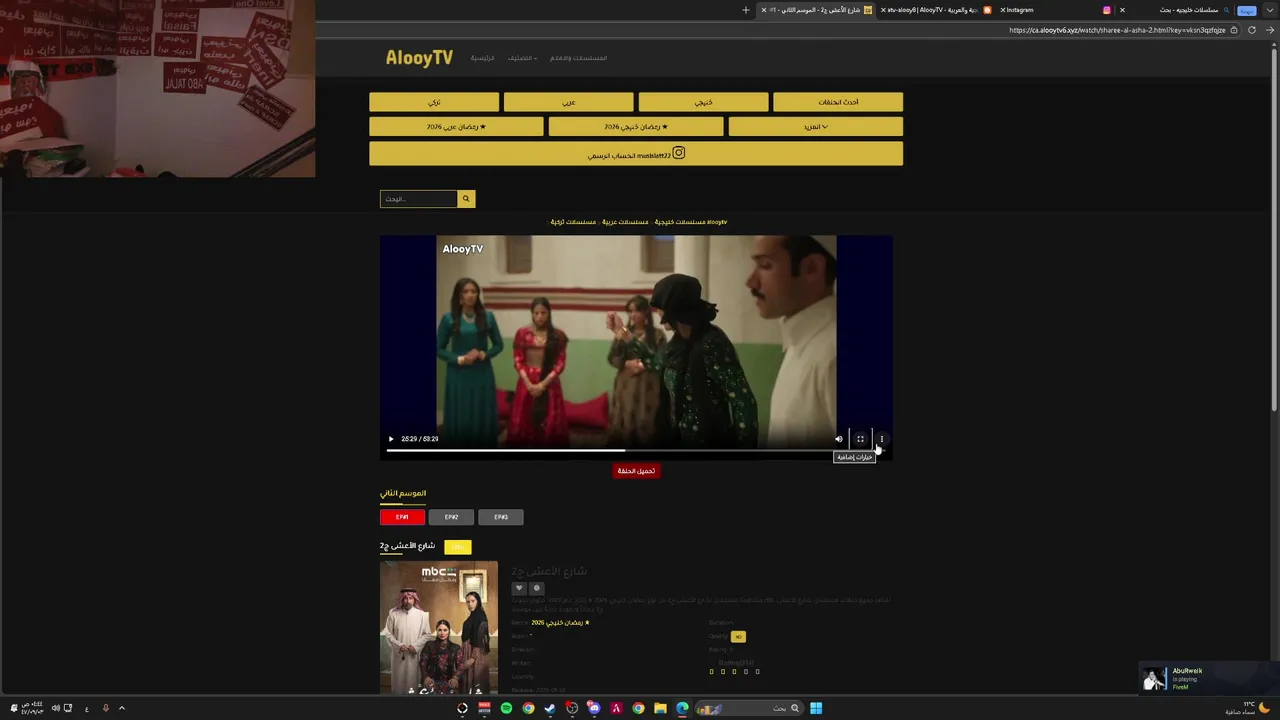
Task: Expand the التصنيف header menu
Action: pos(522,58)
